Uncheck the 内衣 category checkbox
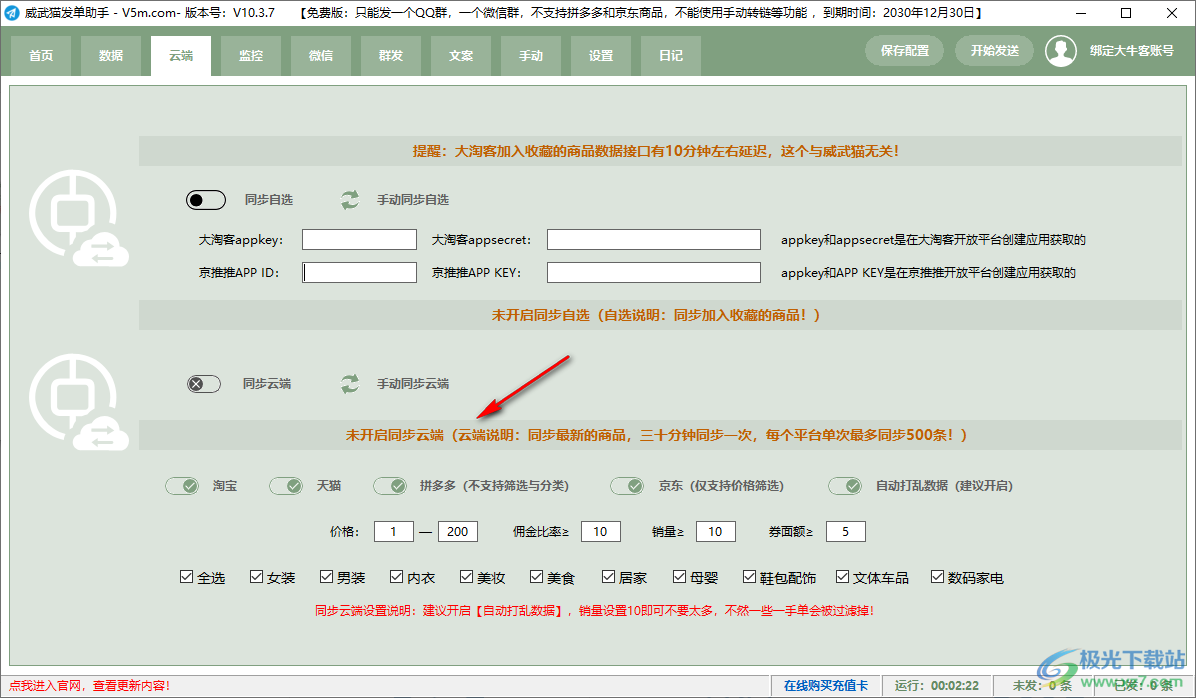 396,577
